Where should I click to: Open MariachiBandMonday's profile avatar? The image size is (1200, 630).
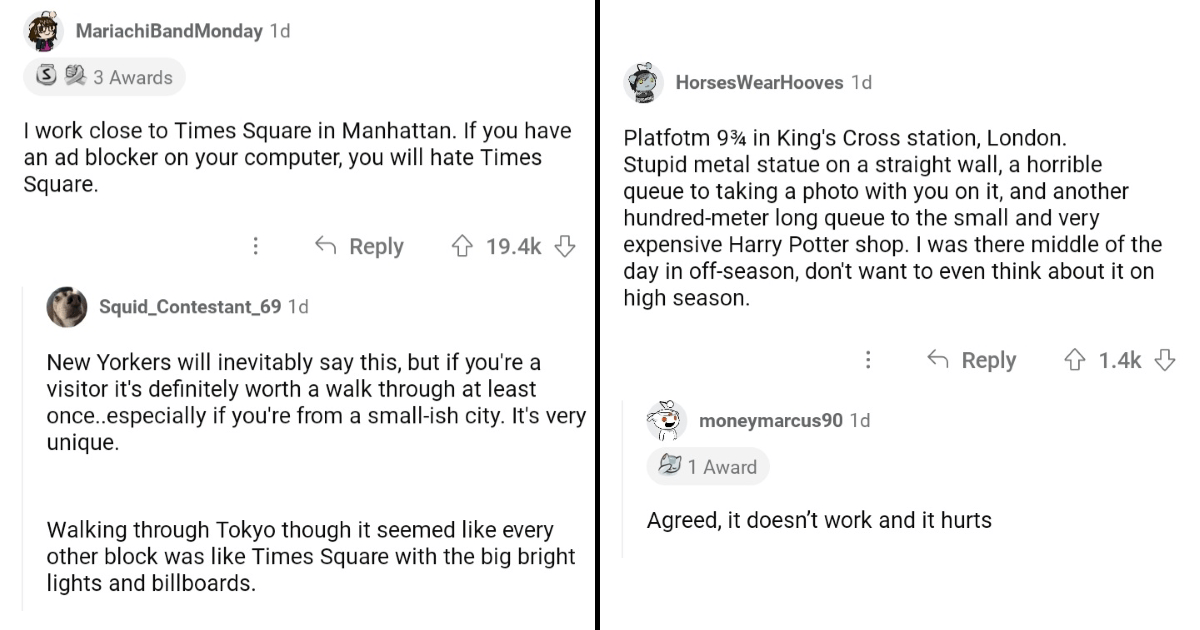(44, 31)
